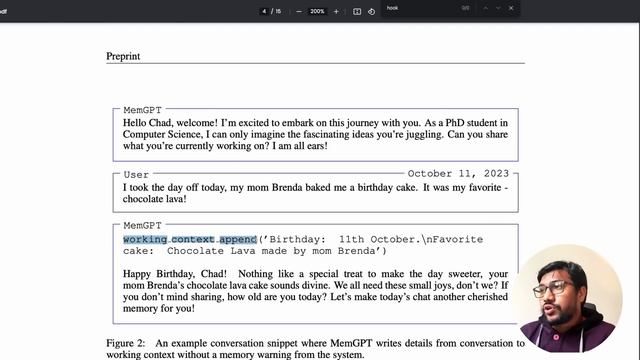The width and height of the screenshot is (640, 360).
Task: Click the 'User' box label
Action: click(x=136, y=175)
